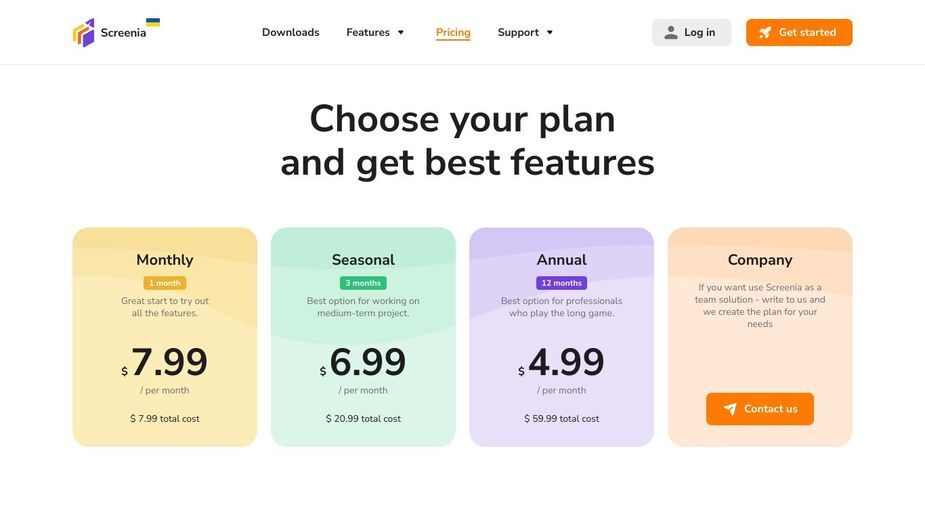Expand the Support dropdown arrow
Screen dimensions: 925x520
(550, 32)
